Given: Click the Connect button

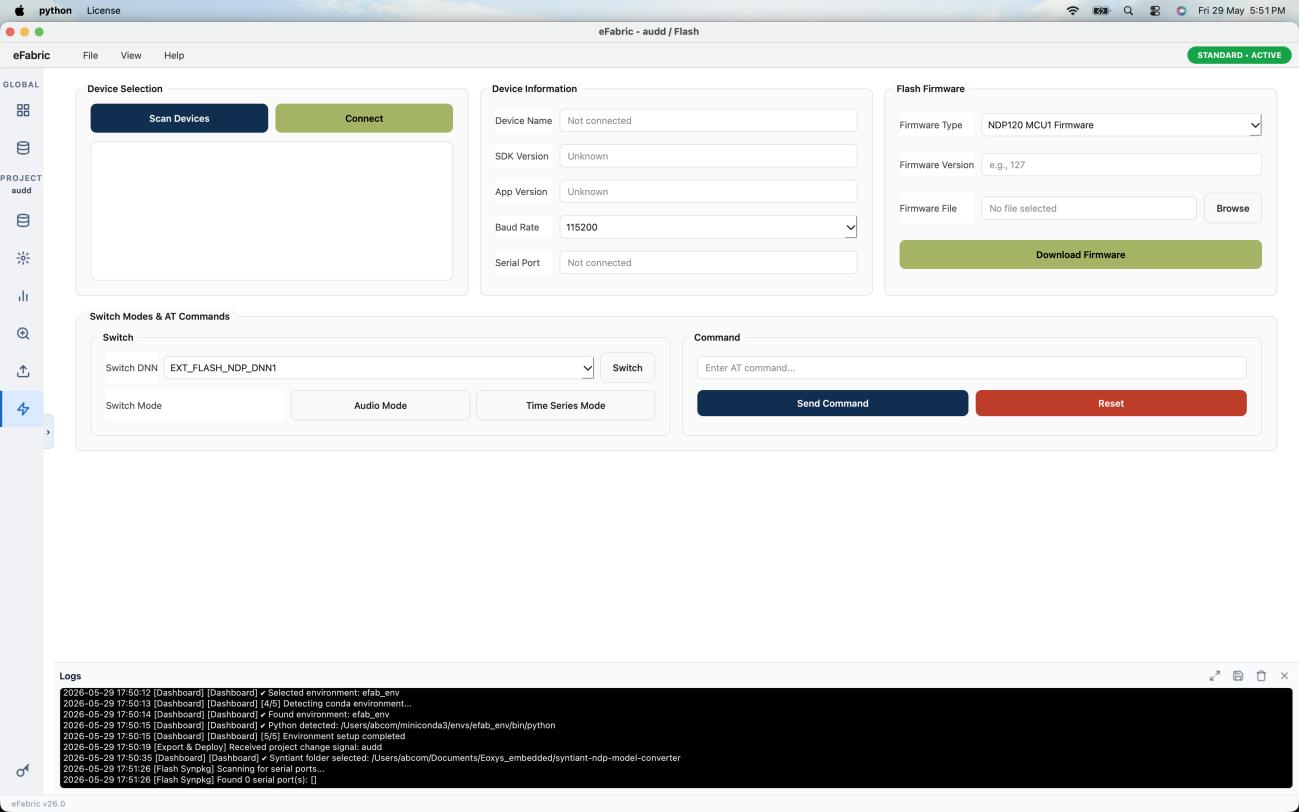Looking at the screenshot, I should [364, 118].
